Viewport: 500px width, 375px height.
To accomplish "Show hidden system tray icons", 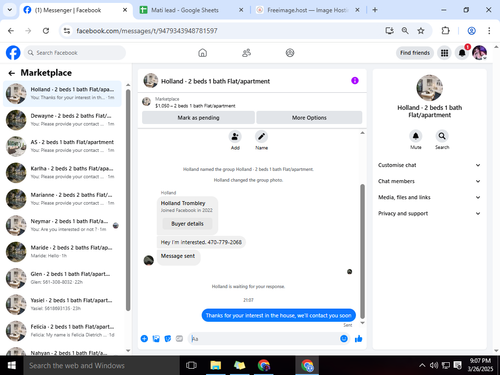I will (422, 365).
